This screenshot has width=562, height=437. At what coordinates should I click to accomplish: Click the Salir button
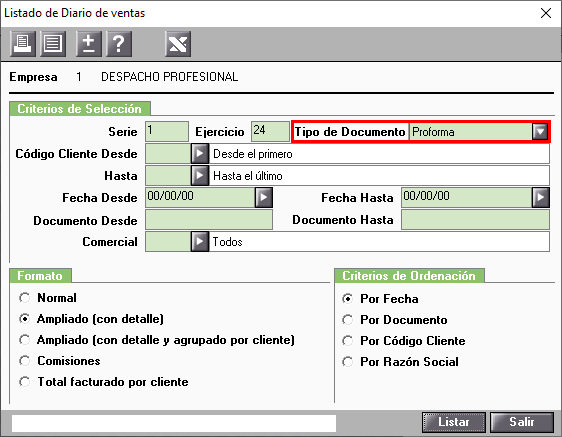[x=522, y=422]
